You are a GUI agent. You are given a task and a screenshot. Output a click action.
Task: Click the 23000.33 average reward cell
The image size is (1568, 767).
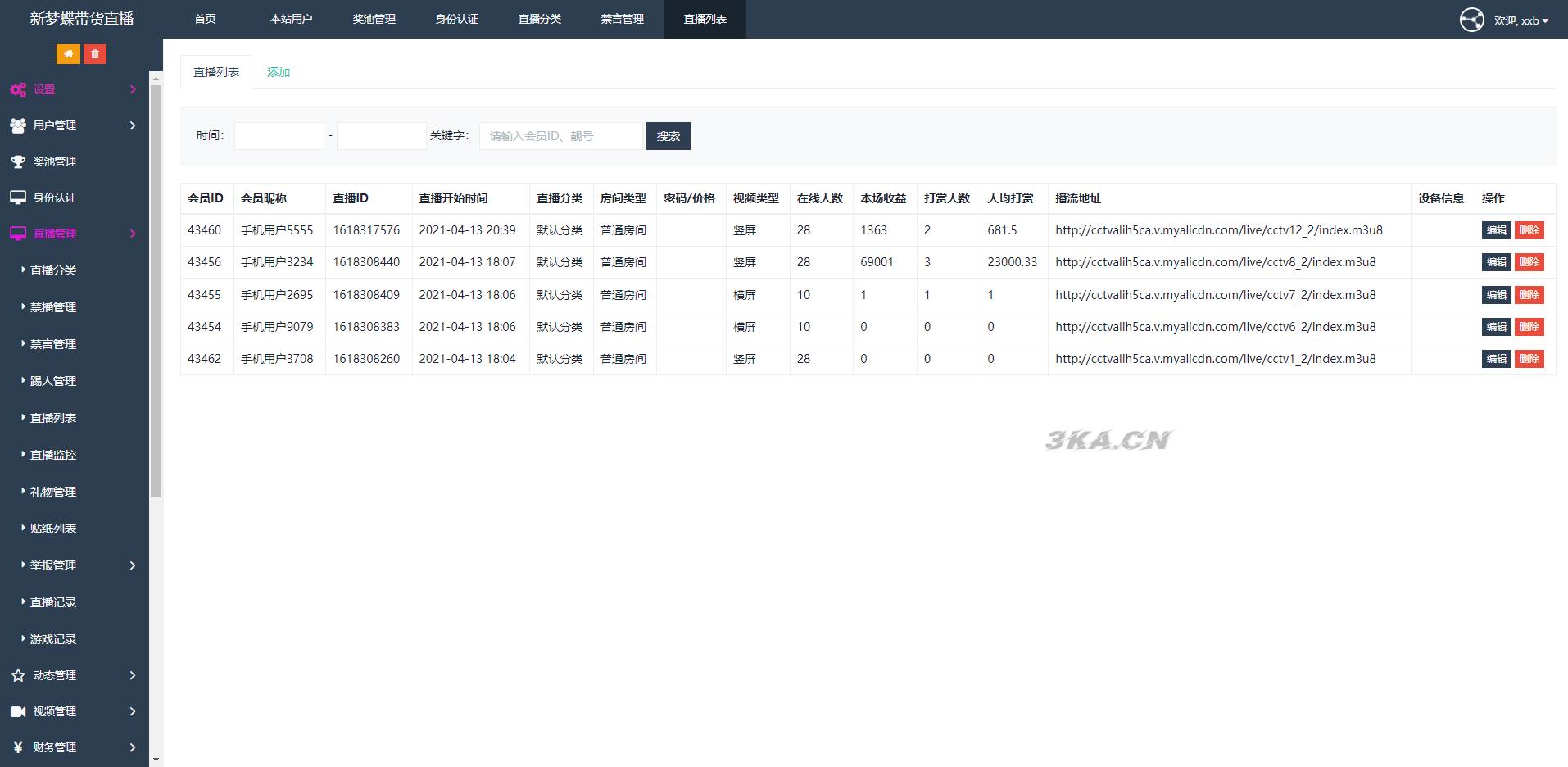1014,262
